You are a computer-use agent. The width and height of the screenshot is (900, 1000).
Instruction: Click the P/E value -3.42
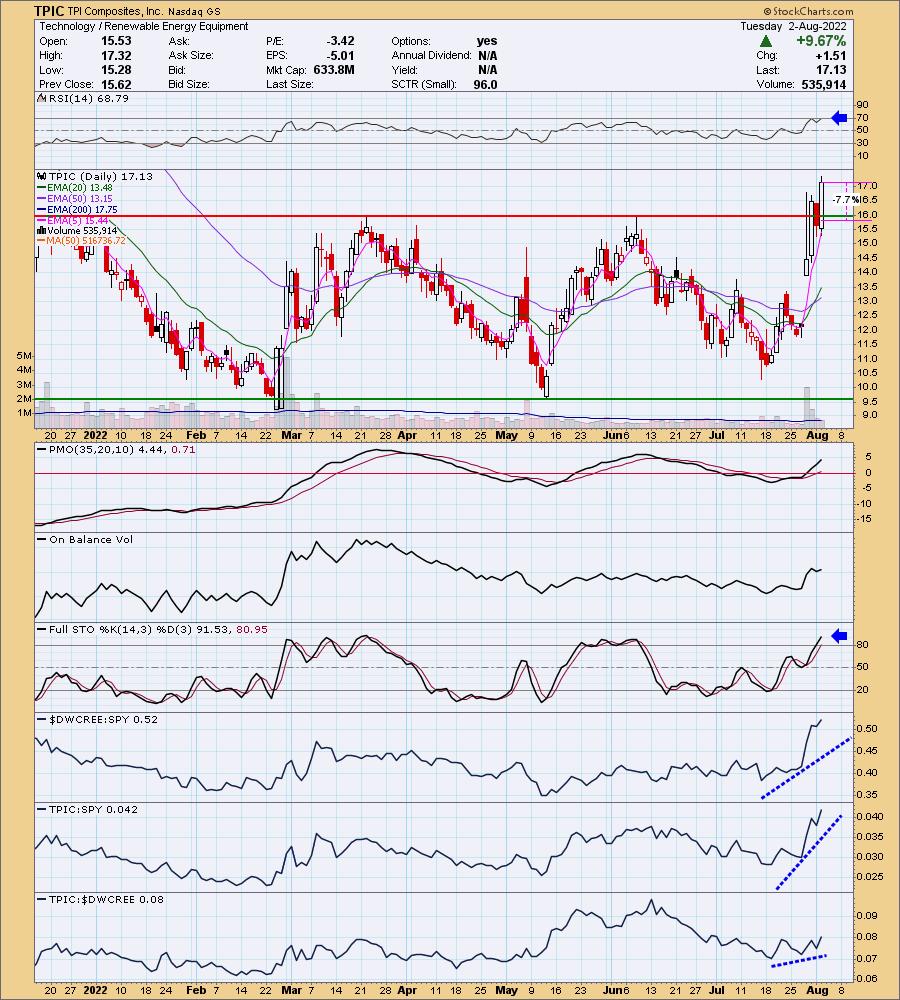pos(340,41)
